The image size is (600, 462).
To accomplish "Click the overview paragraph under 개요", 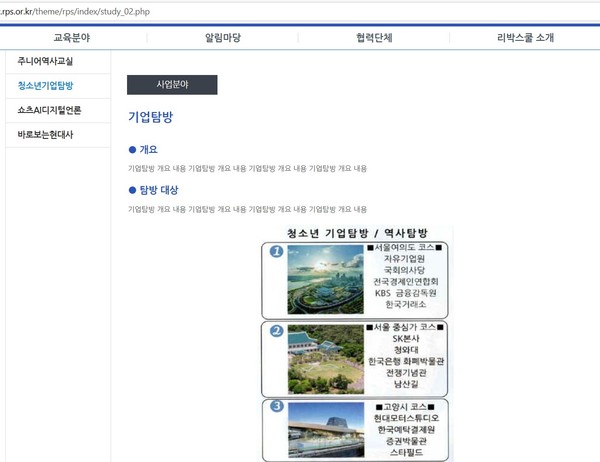I will tap(247, 168).
